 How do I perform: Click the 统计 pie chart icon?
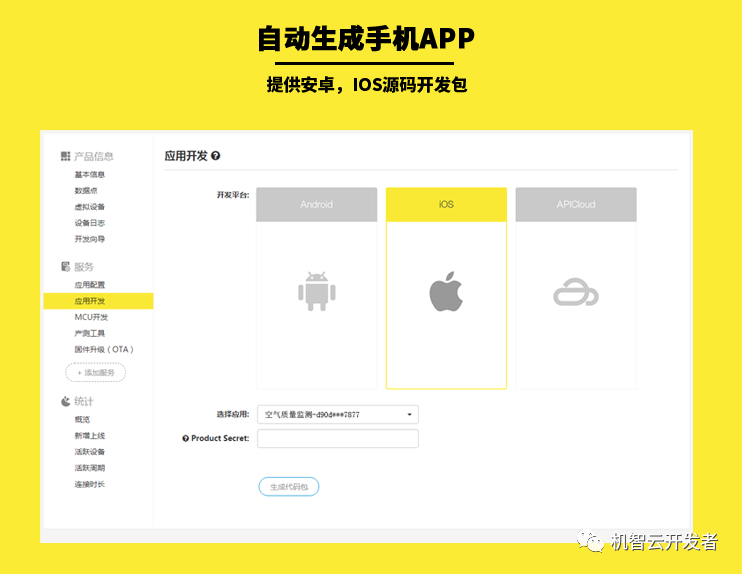pyautogui.click(x=65, y=401)
